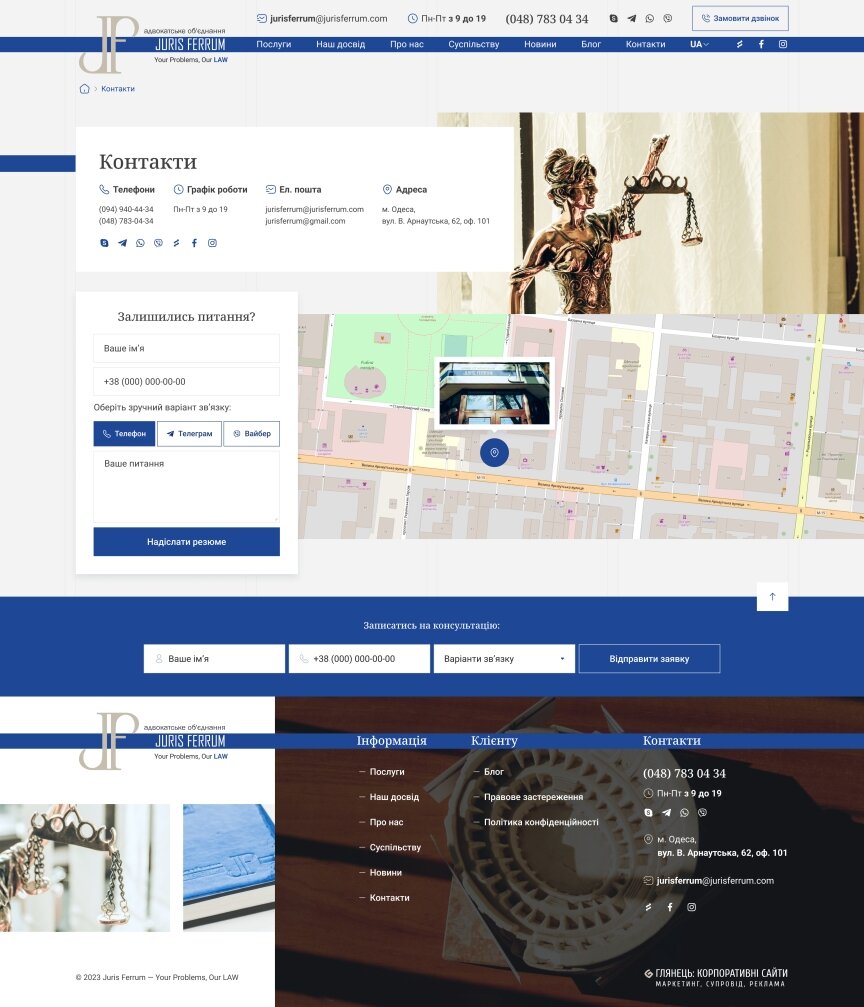Screen dimensions: 864x1007
Task: Open footer link Правове застереження
Action: (533, 797)
